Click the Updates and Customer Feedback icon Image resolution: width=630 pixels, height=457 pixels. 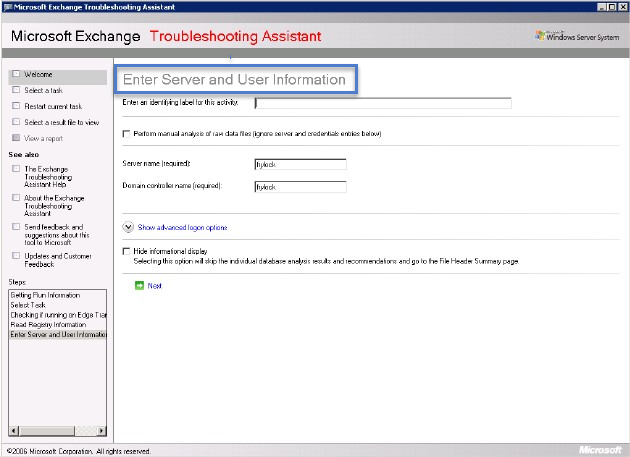[x=16, y=255]
